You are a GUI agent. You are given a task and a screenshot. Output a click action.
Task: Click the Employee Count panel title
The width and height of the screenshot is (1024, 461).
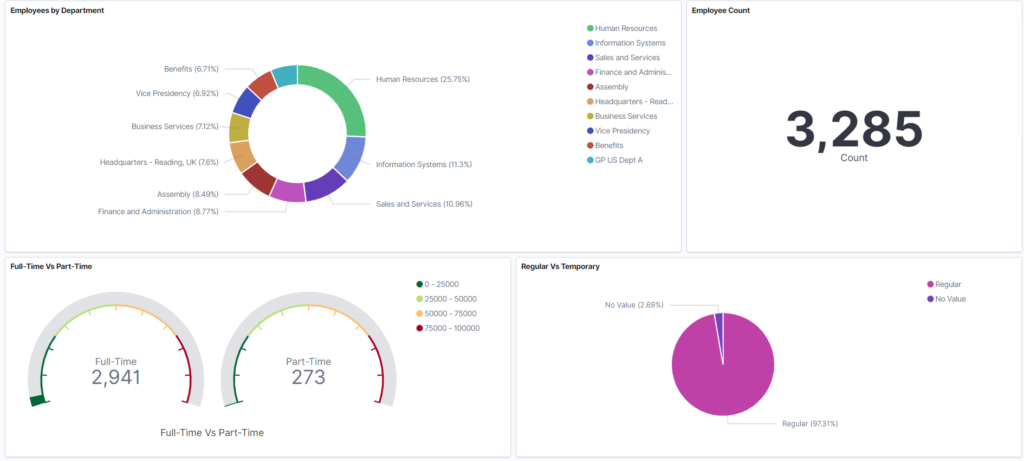(x=721, y=10)
